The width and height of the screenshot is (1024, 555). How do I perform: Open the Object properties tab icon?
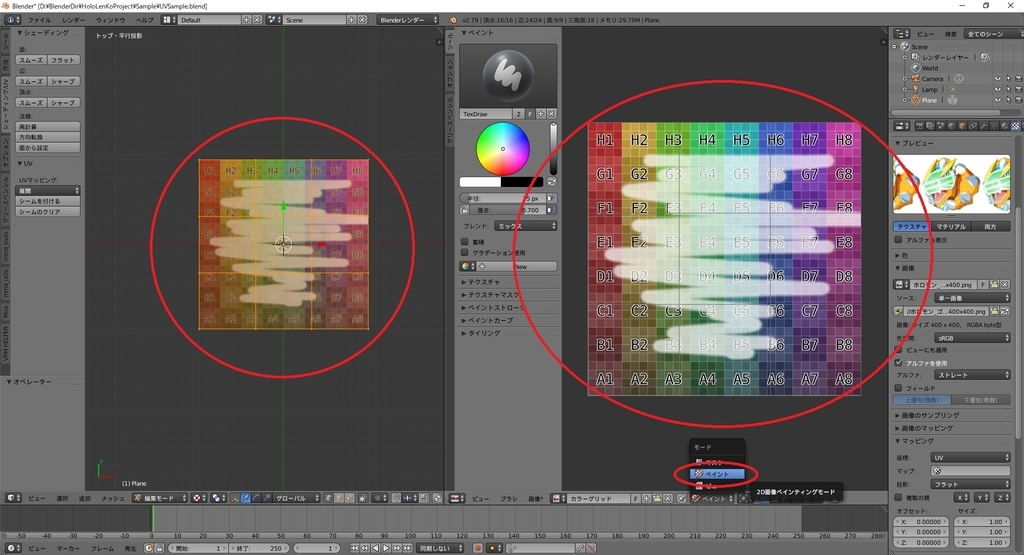(963, 126)
